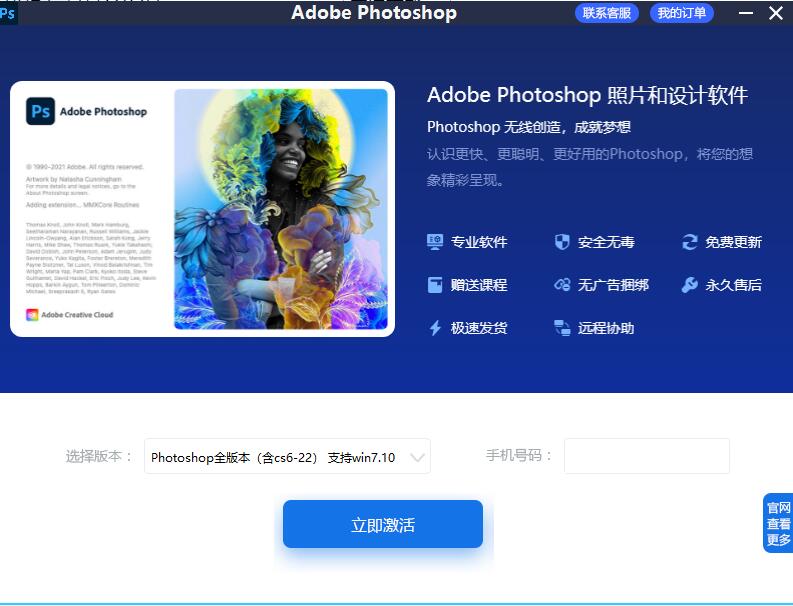The height and width of the screenshot is (606, 793).
Task: Click the 远程协助 label
Action: [x=606, y=328]
